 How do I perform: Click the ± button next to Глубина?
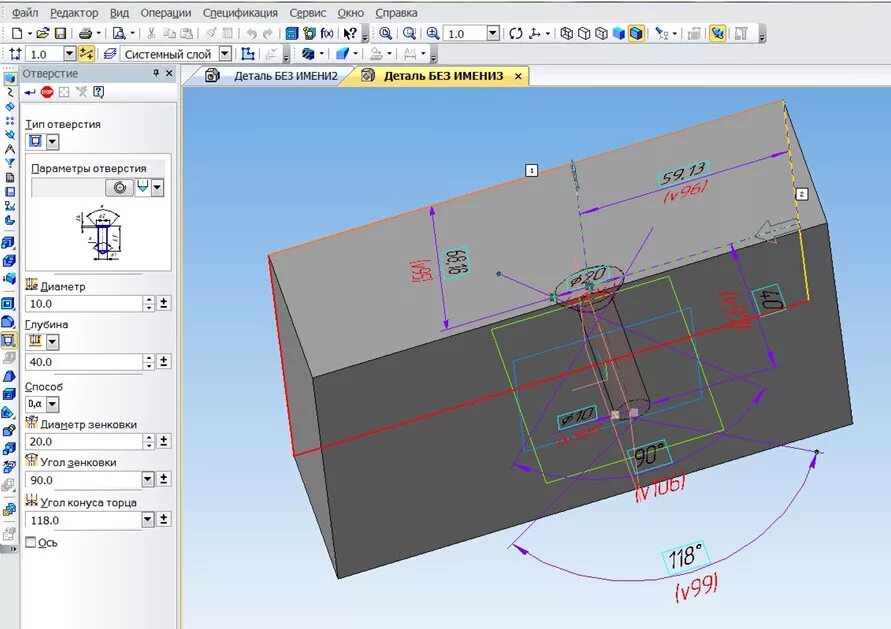point(164,361)
